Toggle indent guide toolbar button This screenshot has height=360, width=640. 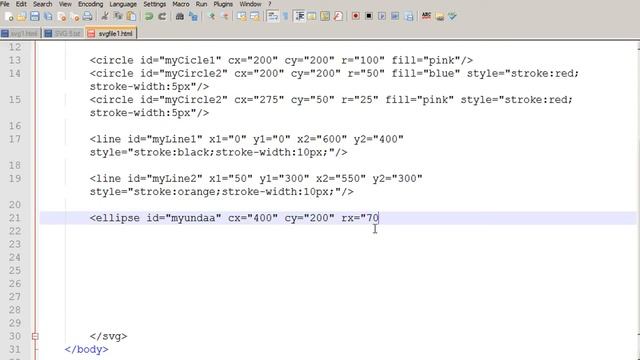click(x=299, y=16)
